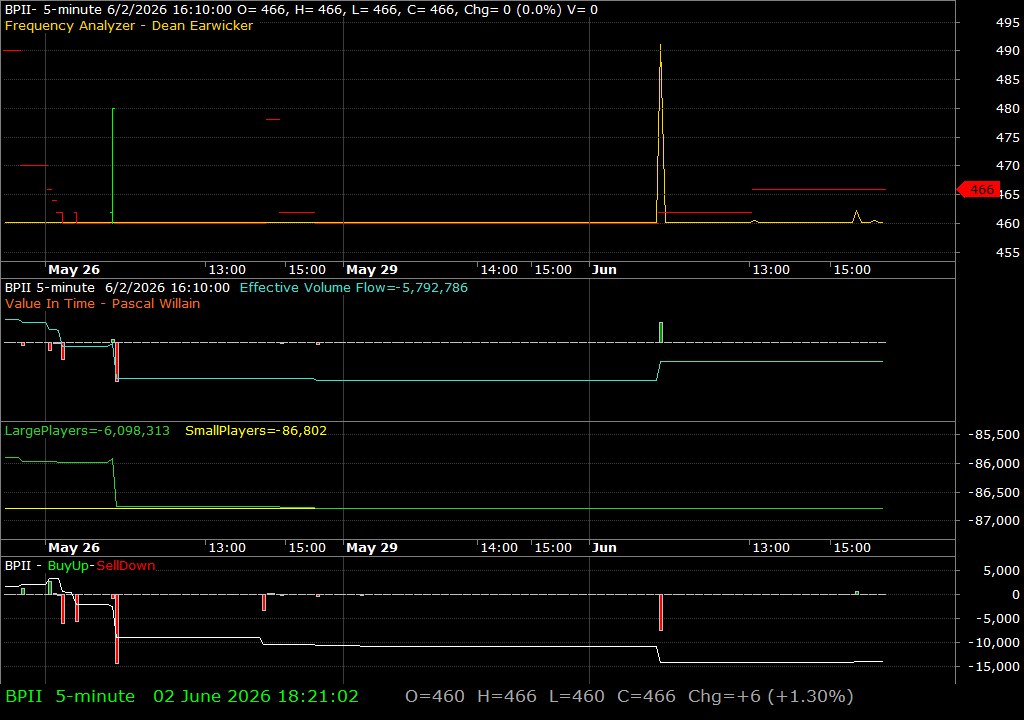Click 'May 26' date on top time axis
The width and height of the screenshot is (1024, 720).
[74, 269]
